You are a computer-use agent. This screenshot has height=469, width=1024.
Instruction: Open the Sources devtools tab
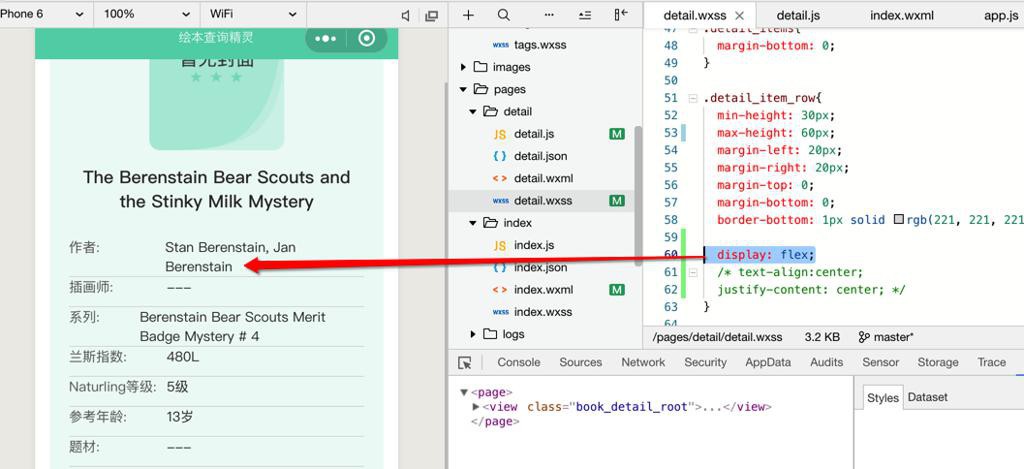click(x=581, y=362)
